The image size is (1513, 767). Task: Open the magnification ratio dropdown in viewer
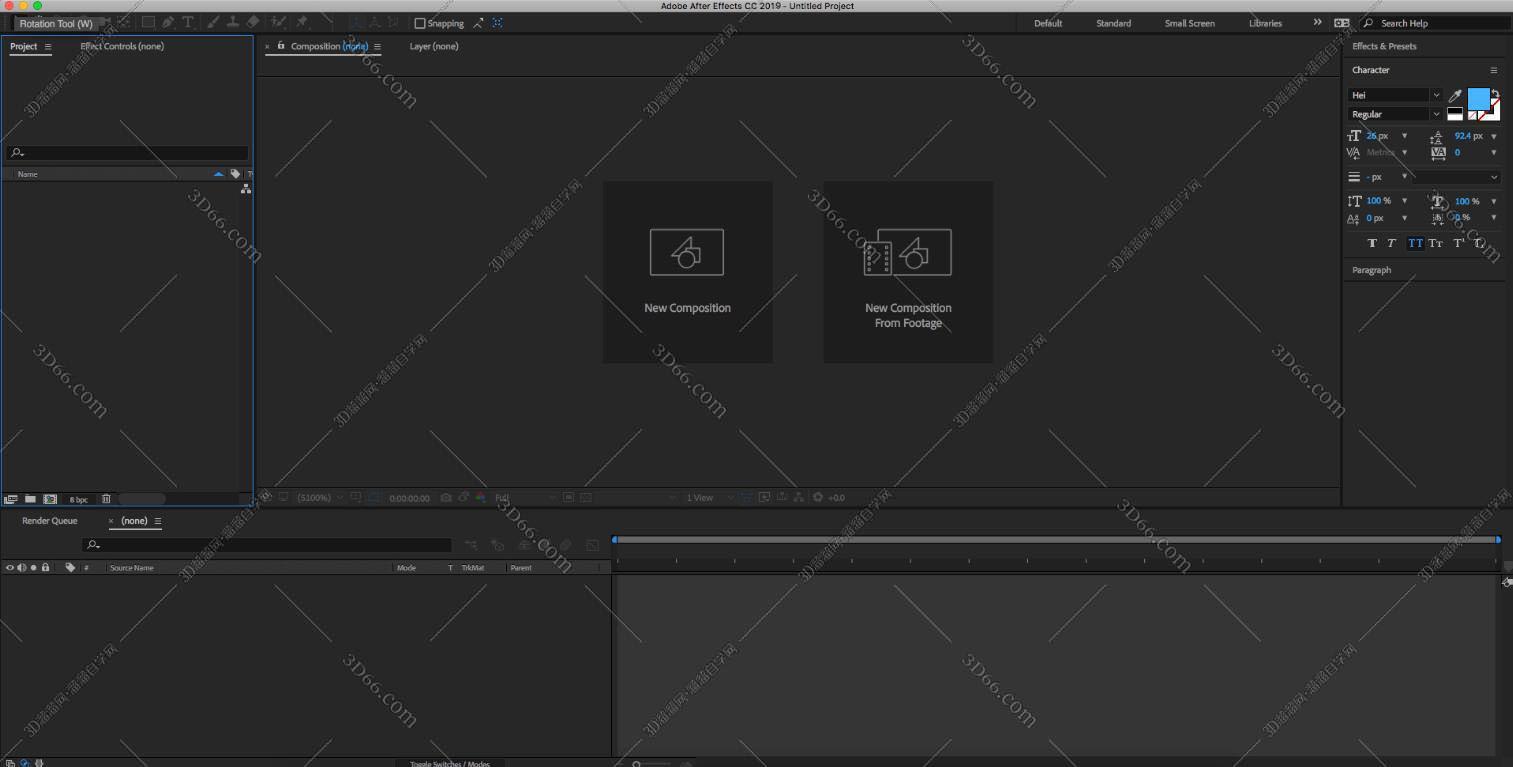click(320, 497)
